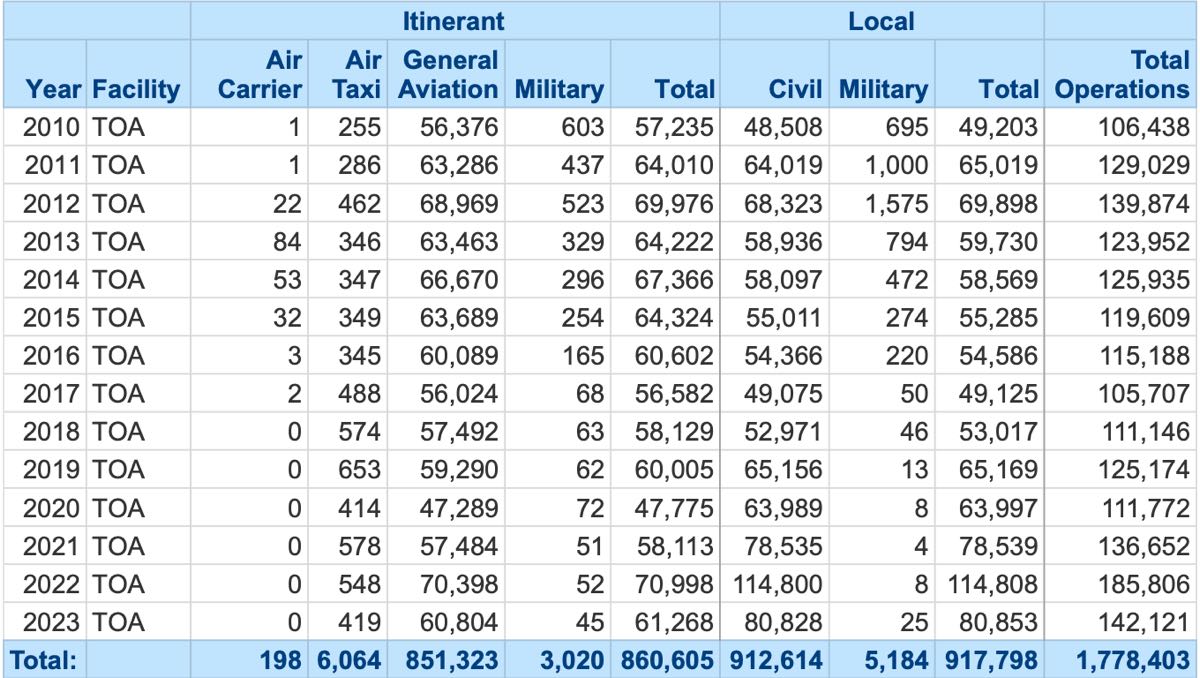Click civil value 80,828
This screenshot has width=1200, height=678.
786,620
